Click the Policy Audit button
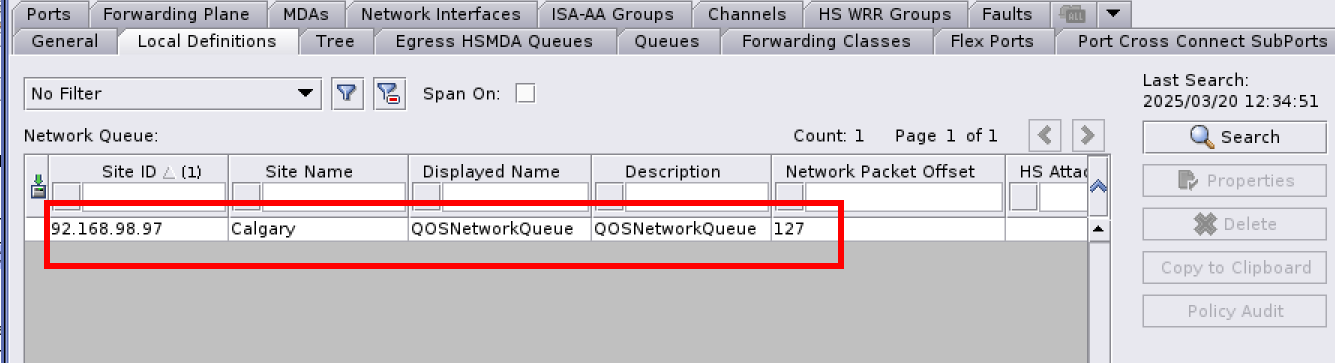This screenshot has width=1335, height=363. [1235, 311]
